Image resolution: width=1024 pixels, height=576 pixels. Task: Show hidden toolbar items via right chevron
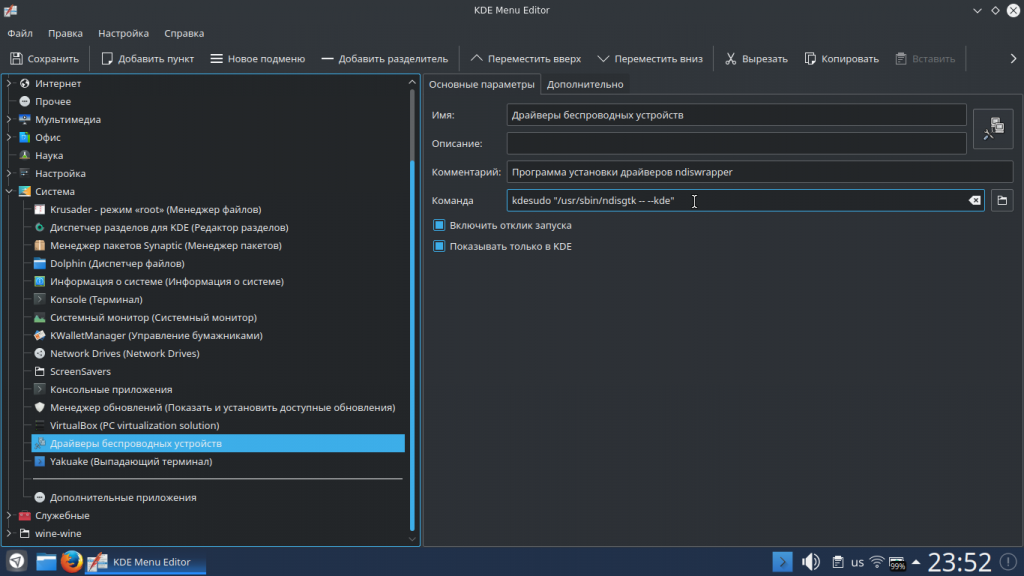pyautogui.click(x=1013, y=59)
